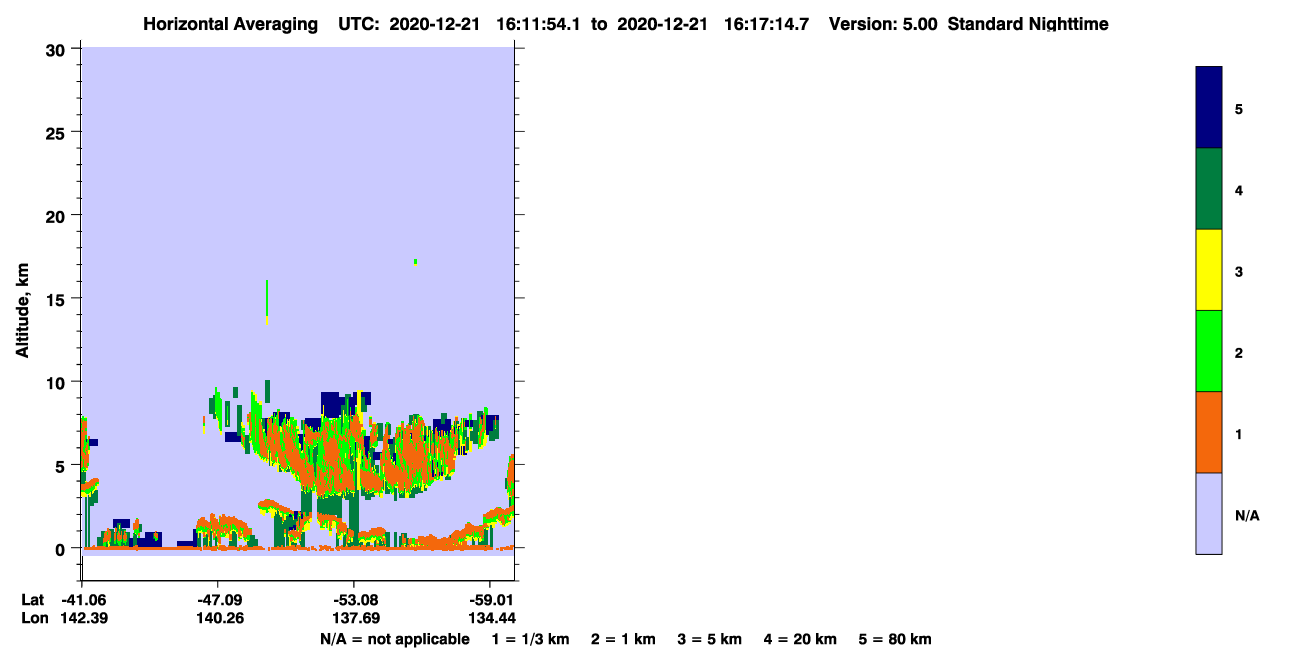Click the start time 16:11:54.1
Image resolution: width=1300 pixels, height=667 pixels.
540,24
